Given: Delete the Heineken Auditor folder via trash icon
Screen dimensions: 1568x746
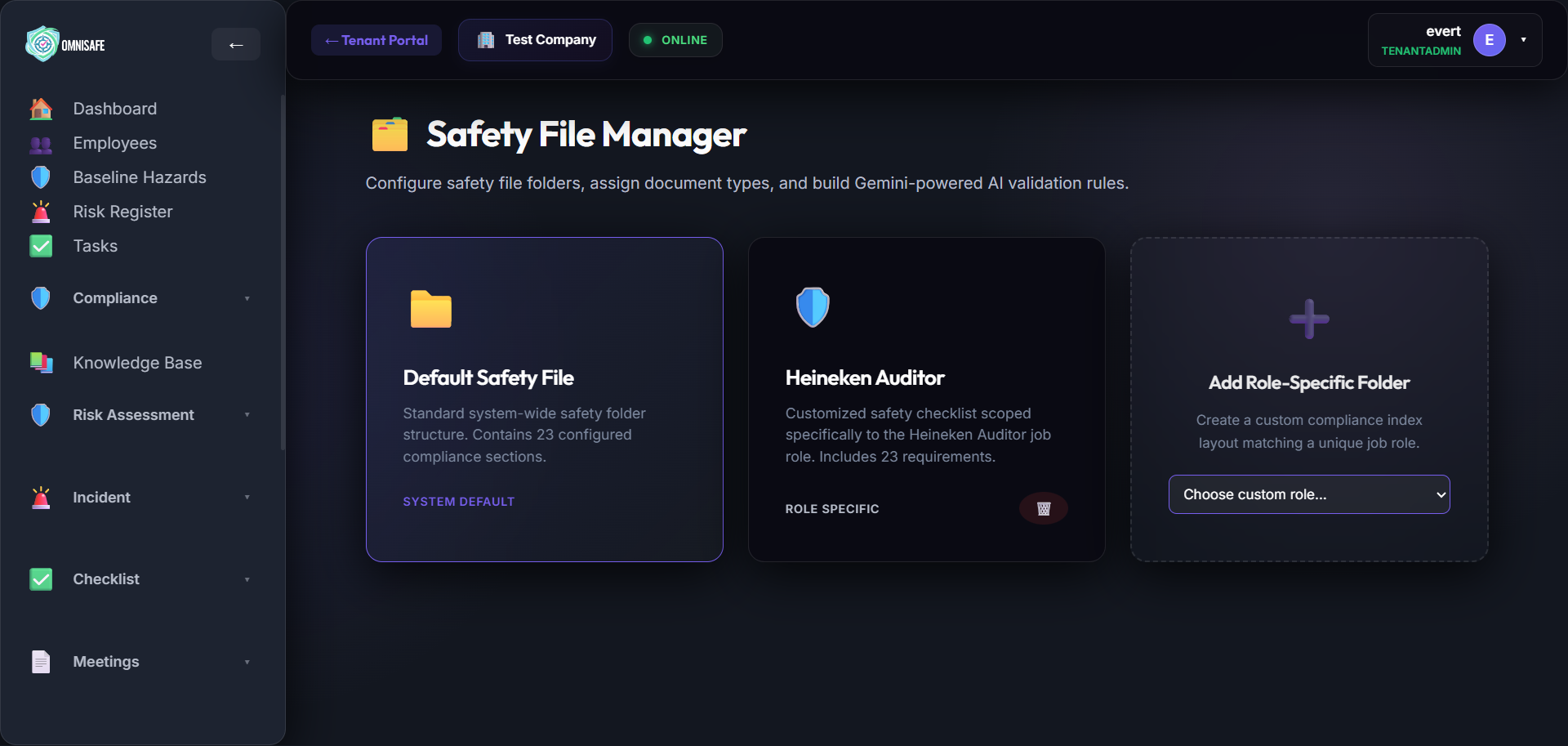Looking at the screenshot, I should [1044, 508].
